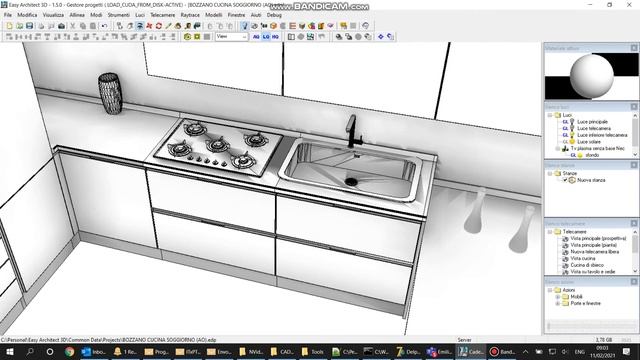Select Cucina di sbieco camera

tap(587, 265)
